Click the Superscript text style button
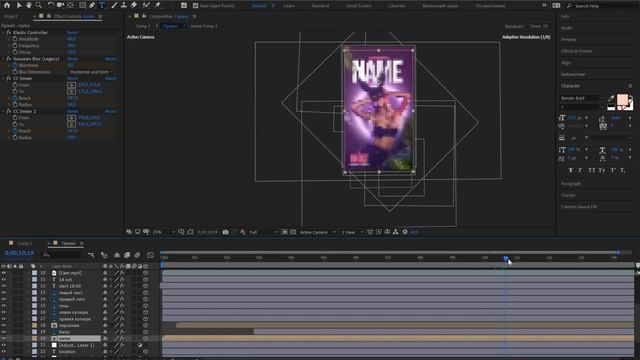 click(x=613, y=170)
